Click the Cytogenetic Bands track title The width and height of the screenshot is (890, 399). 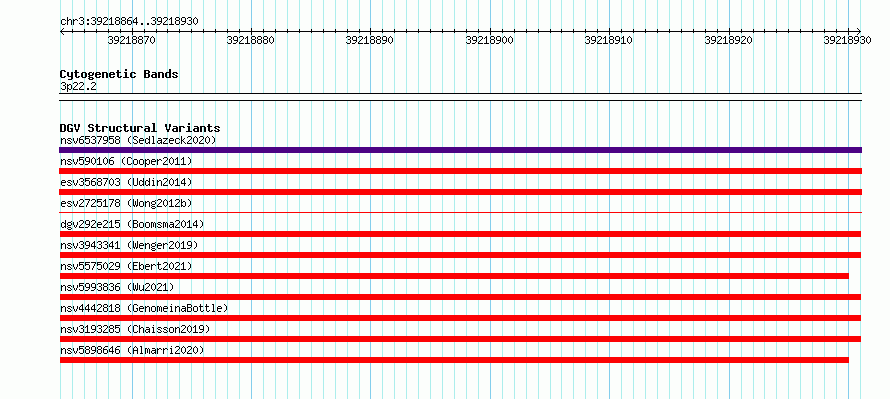(x=119, y=74)
